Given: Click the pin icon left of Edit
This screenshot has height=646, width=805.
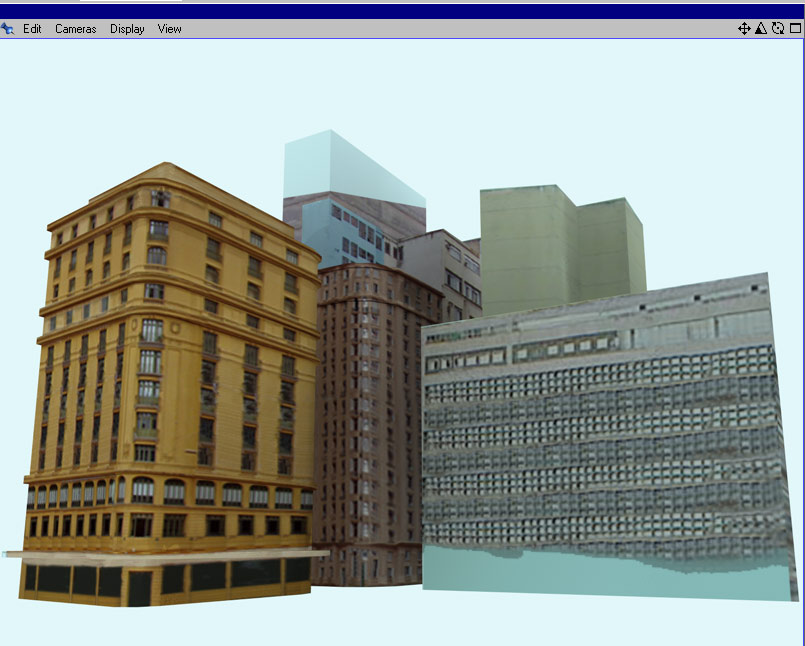Looking at the screenshot, I should tap(7, 29).
